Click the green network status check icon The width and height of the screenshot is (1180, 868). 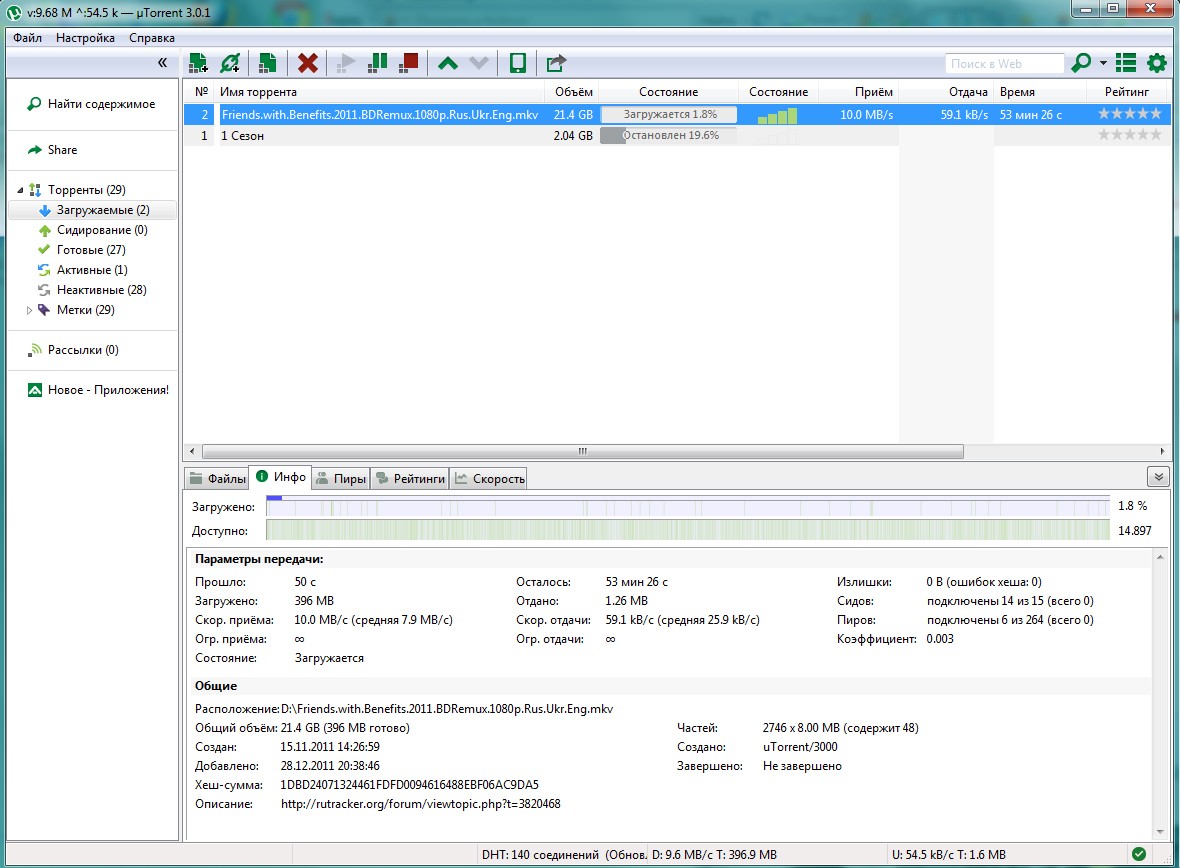click(1139, 854)
